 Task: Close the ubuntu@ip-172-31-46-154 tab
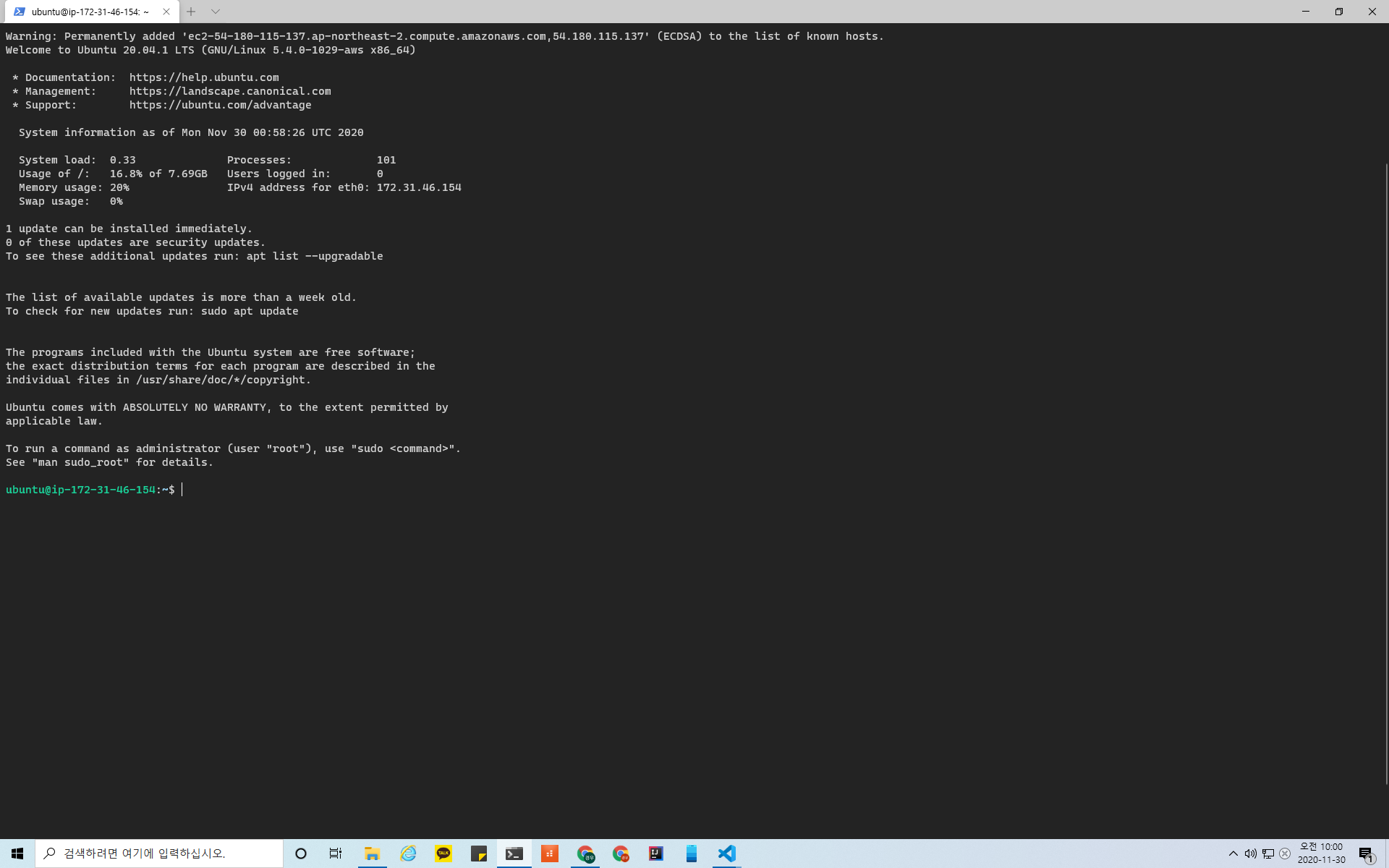[166, 12]
